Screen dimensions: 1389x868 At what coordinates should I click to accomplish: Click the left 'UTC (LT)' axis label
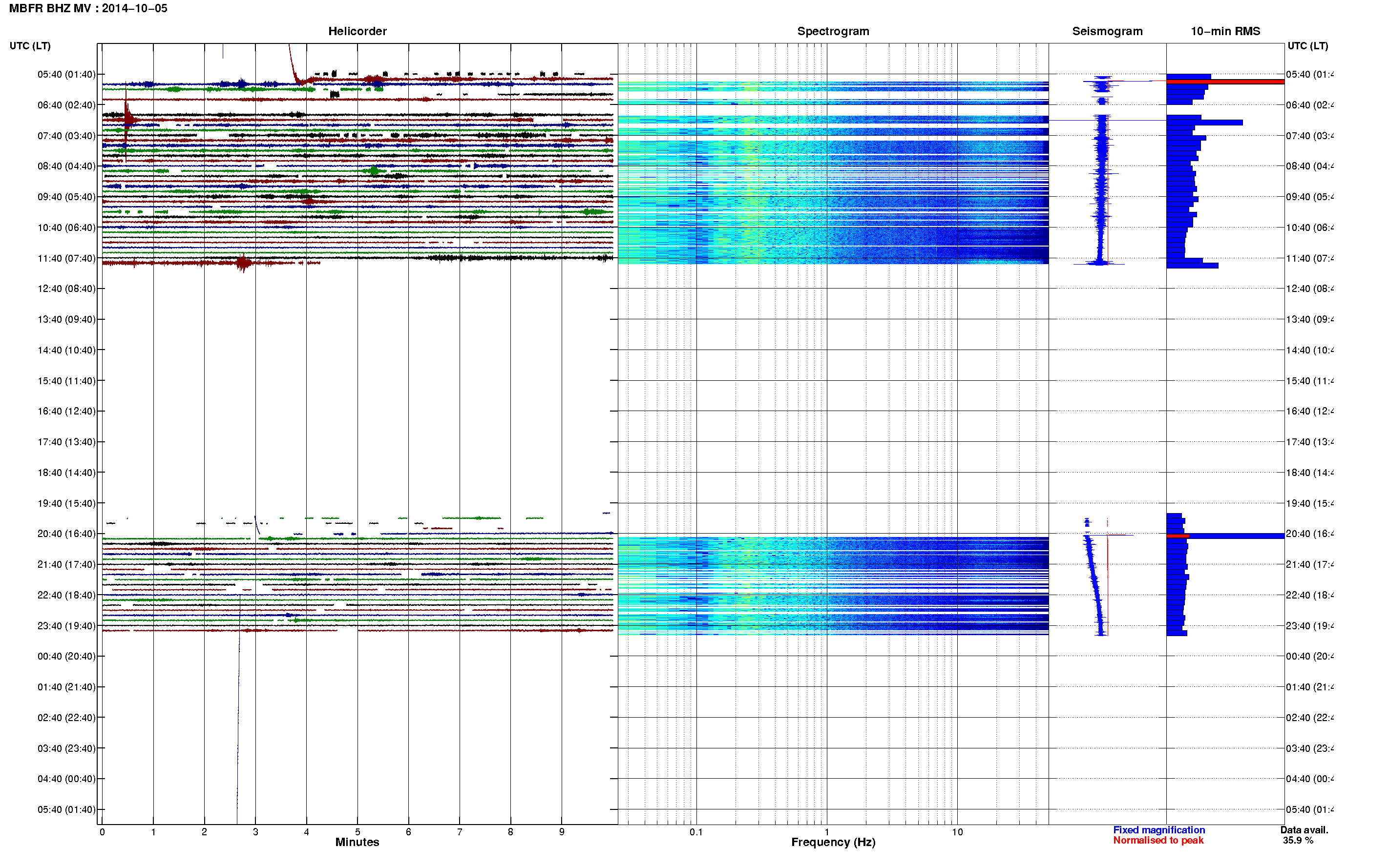click(x=30, y=46)
